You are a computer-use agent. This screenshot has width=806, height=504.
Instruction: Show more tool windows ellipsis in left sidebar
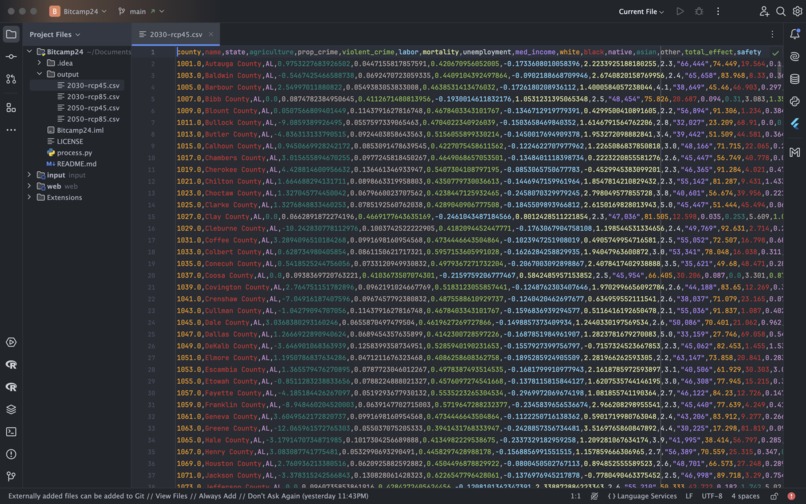tap(11, 130)
